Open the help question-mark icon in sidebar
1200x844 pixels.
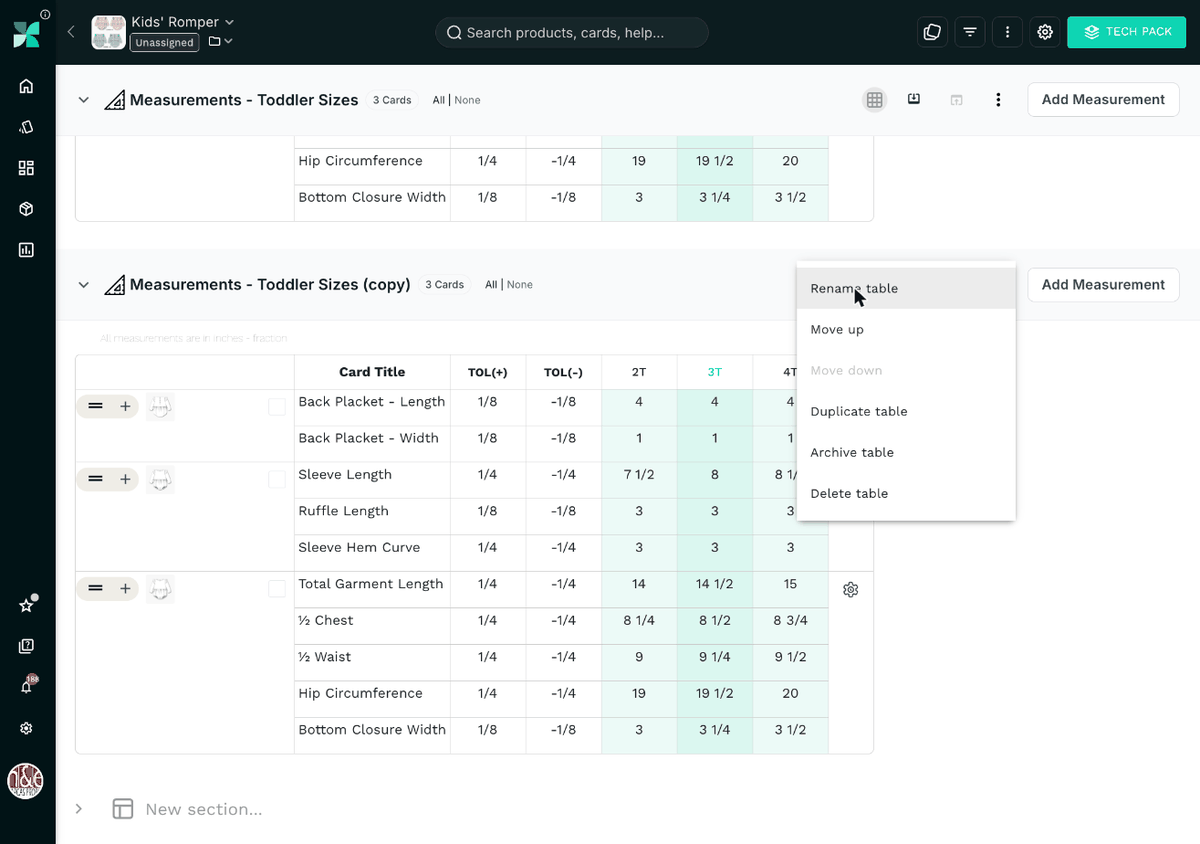[27, 646]
